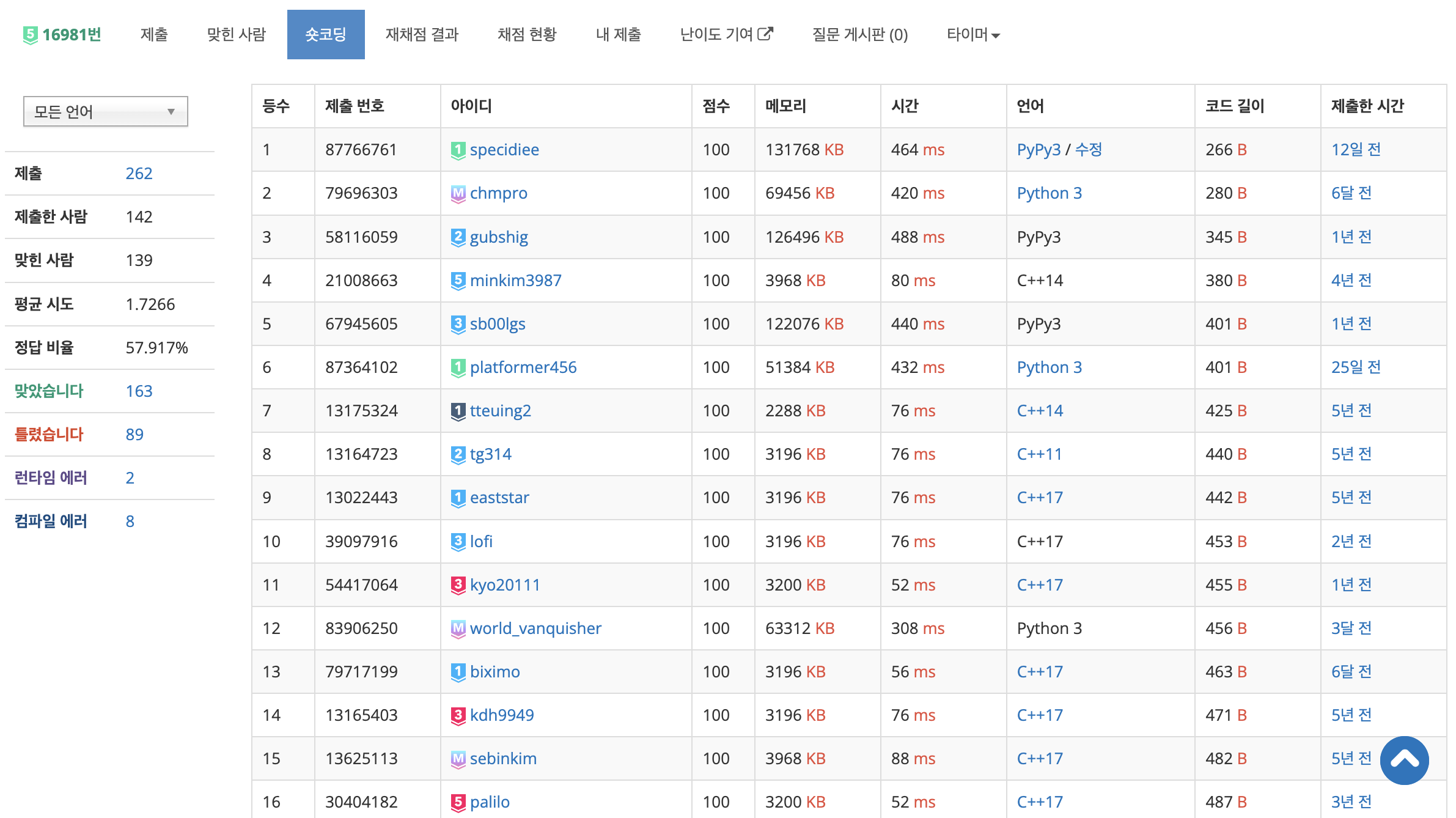Open the 질문 게시판 (0) tab
The image size is (1456, 818).
[859, 35]
